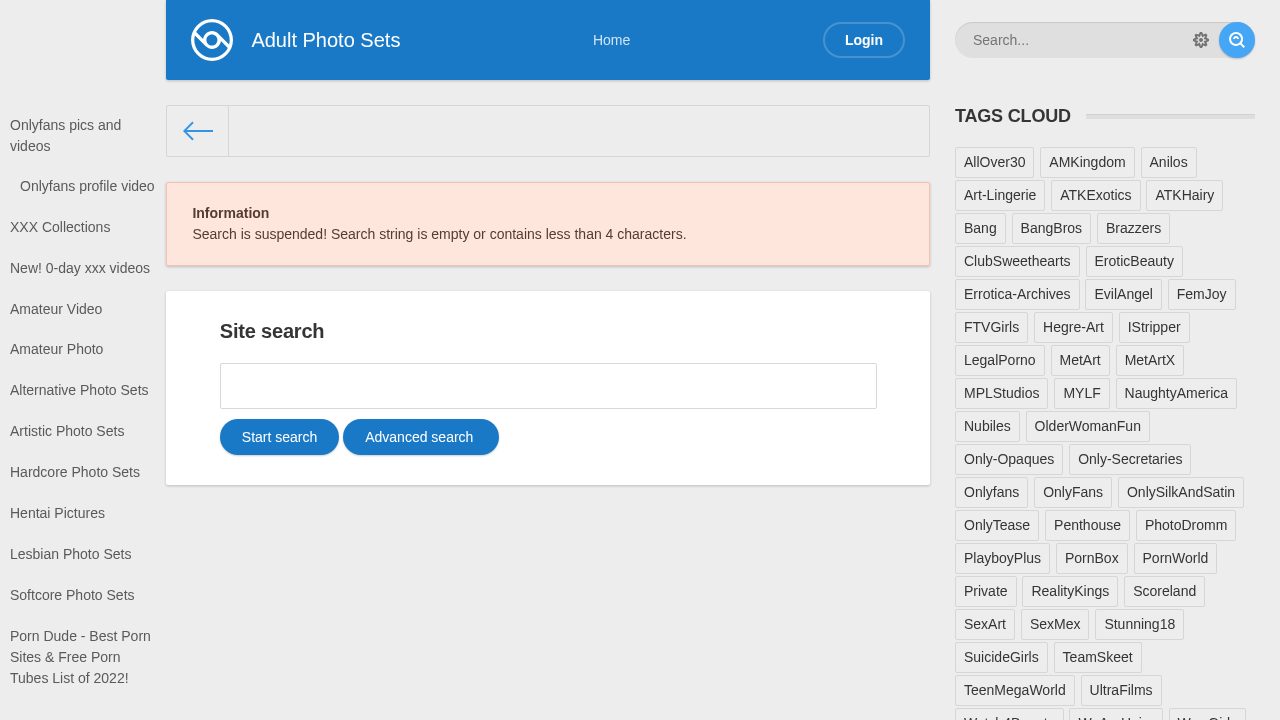Choose the MPLStudios tag
The image size is (1280, 720).
click(x=1002, y=394)
